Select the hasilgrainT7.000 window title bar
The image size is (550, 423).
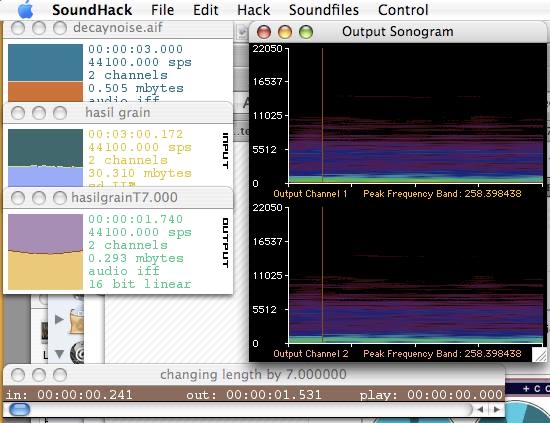coord(118,197)
